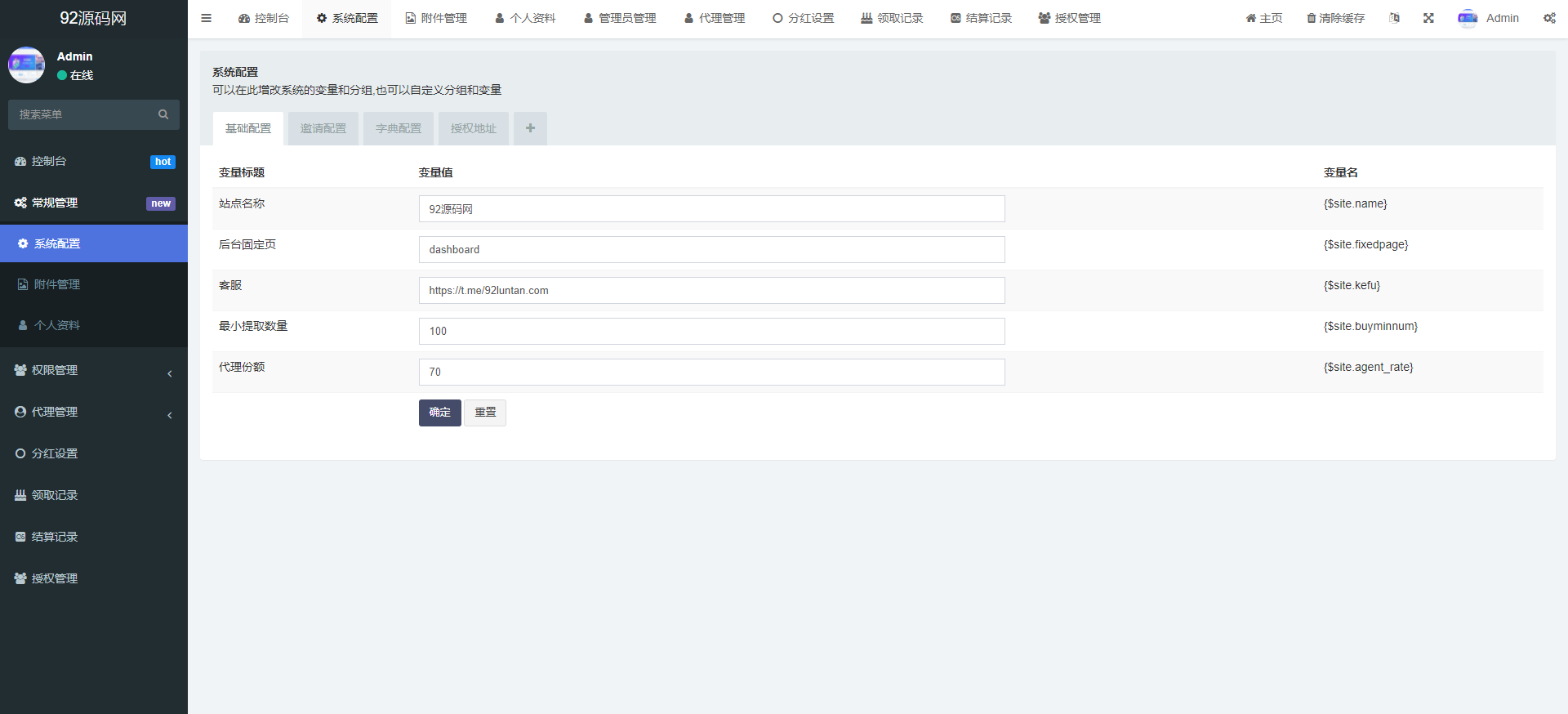Click the 主页 home icon
The image size is (1568, 714).
[1250, 18]
